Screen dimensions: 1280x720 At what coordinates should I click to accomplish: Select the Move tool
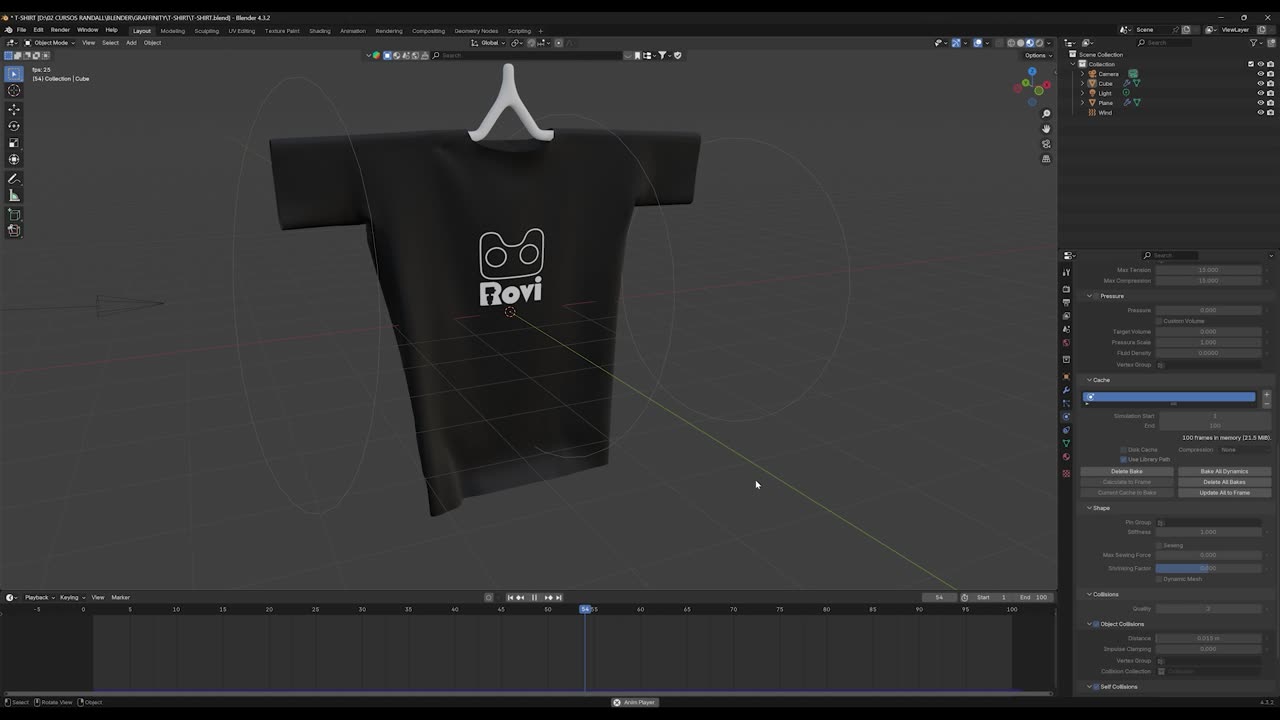14,109
